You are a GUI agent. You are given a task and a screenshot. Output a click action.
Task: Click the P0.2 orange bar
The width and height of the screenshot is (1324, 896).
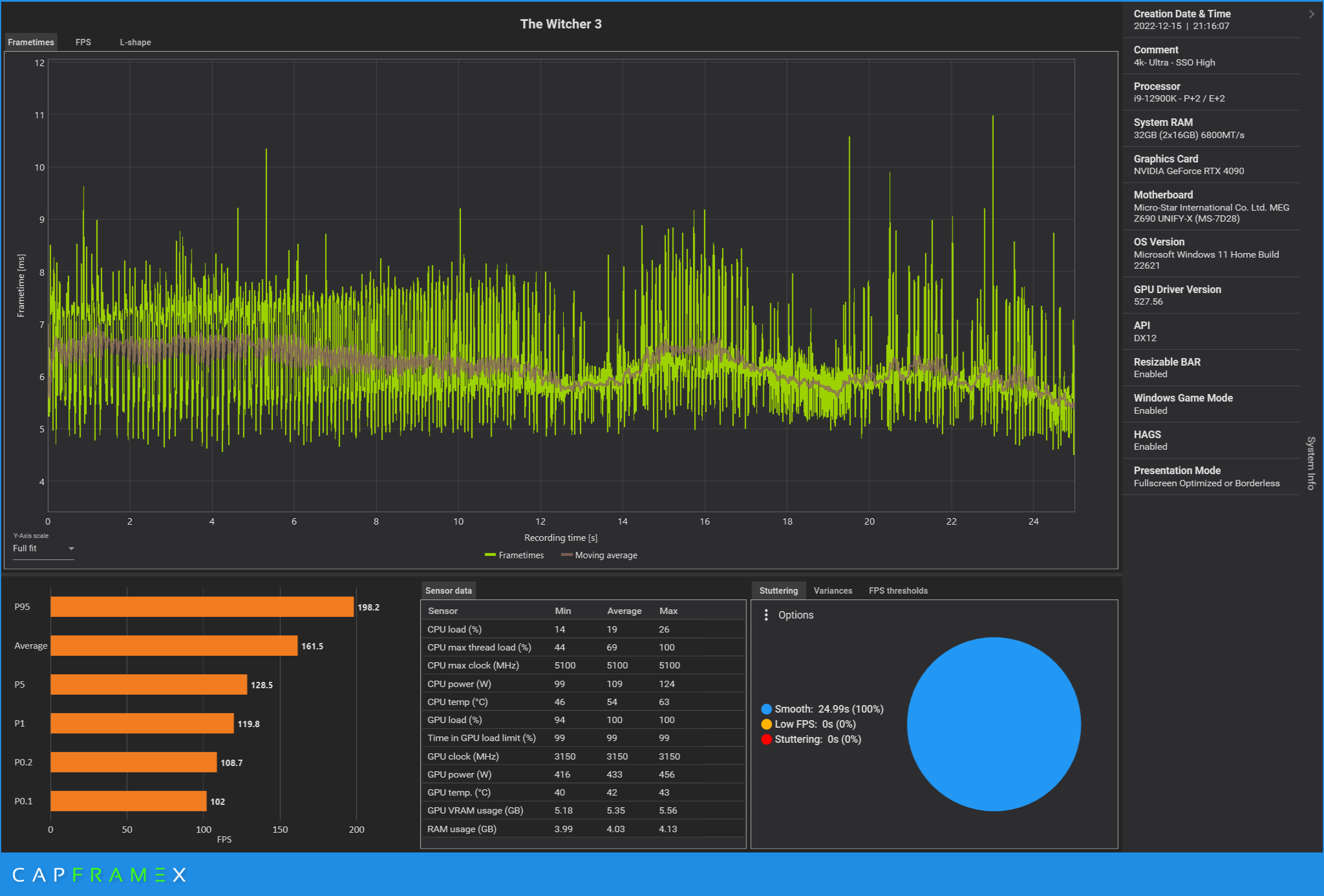[134, 763]
